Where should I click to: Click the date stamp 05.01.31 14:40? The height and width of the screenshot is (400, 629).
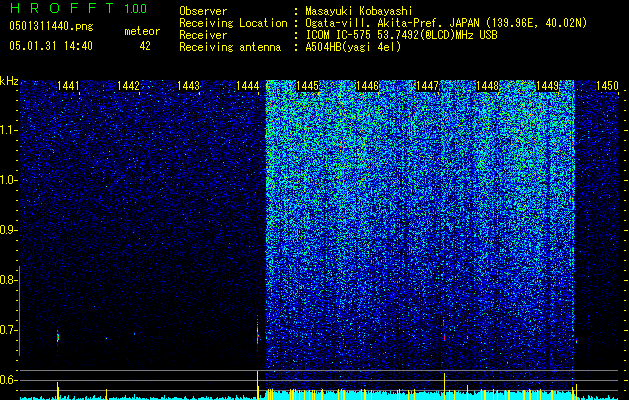click(x=51, y=46)
